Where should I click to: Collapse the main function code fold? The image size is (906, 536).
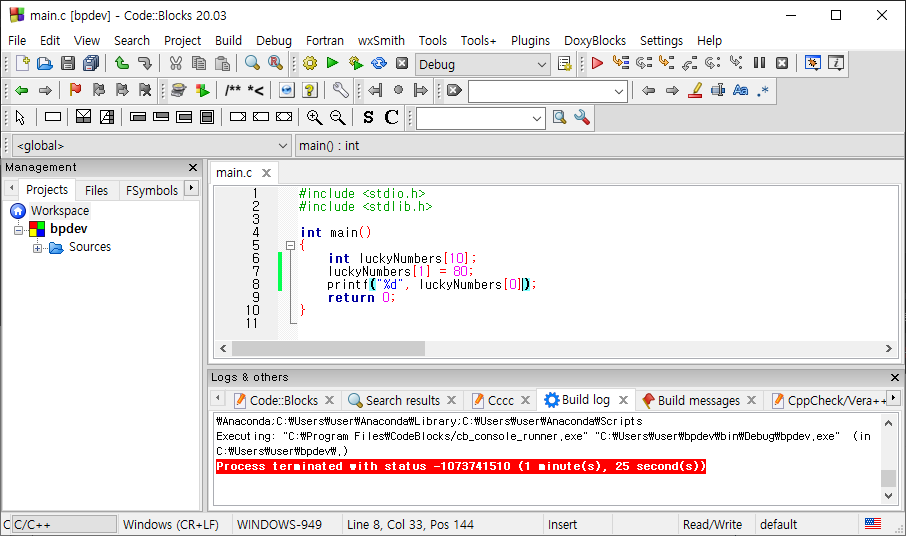pos(290,245)
